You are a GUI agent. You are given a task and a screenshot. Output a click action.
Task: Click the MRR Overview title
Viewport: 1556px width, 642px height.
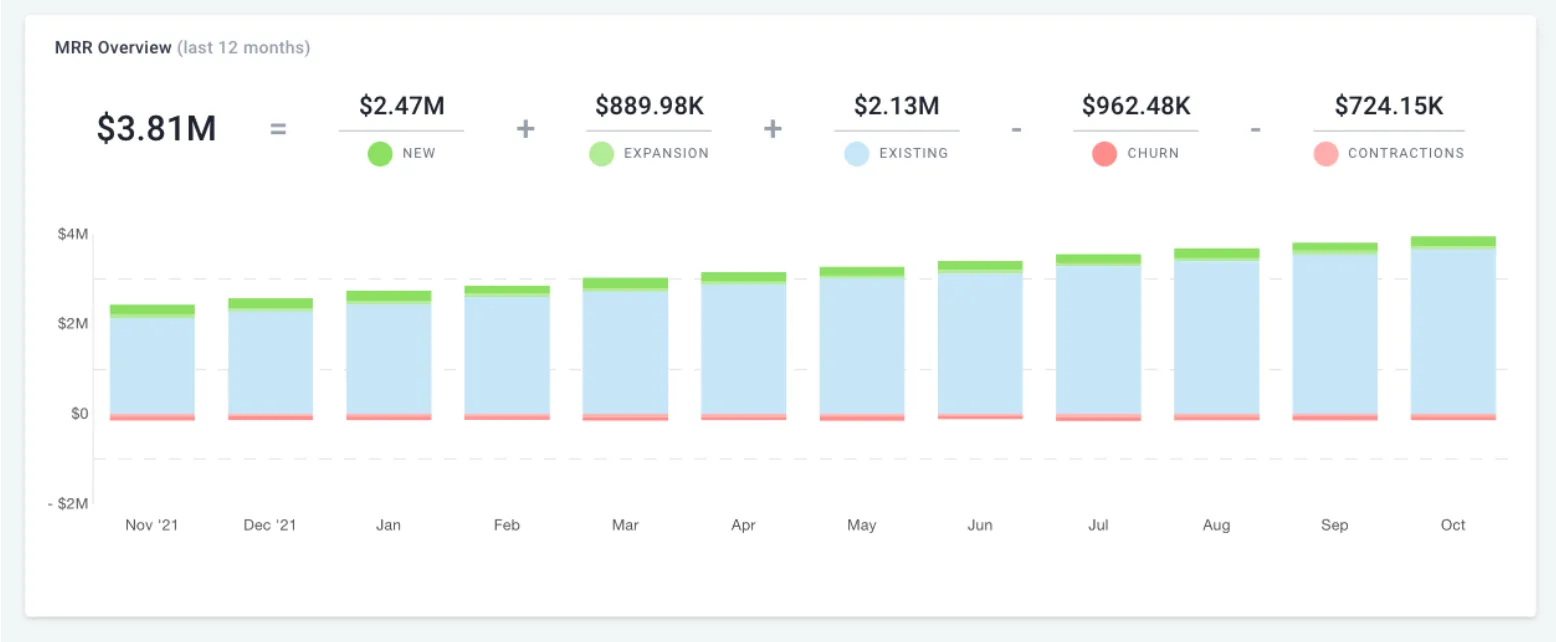click(113, 48)
